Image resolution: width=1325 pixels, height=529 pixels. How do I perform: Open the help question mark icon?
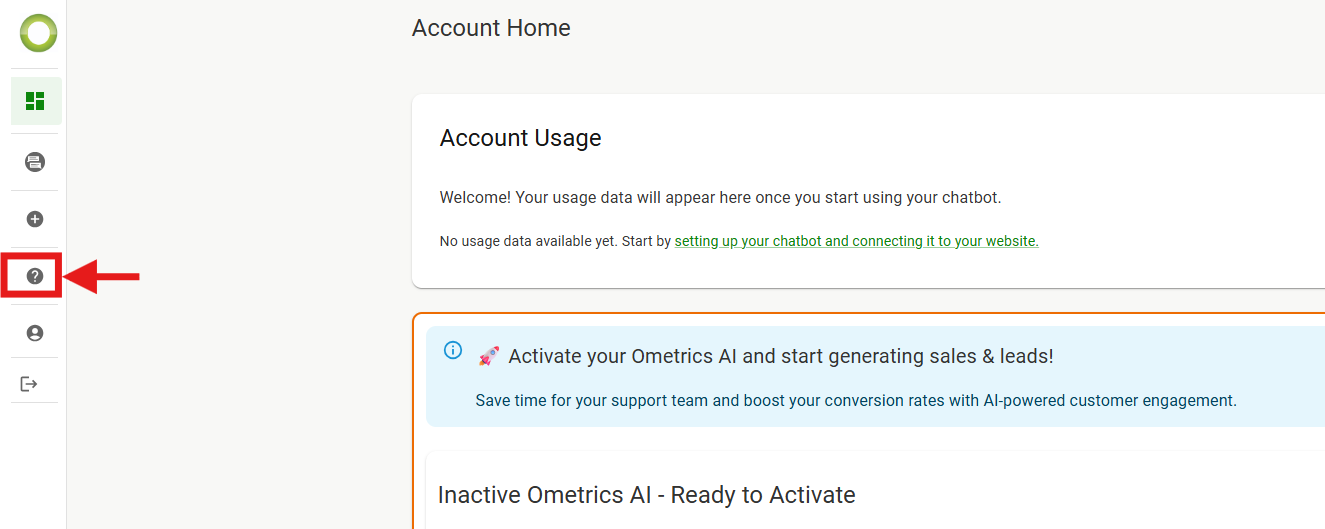click(35, 276)
